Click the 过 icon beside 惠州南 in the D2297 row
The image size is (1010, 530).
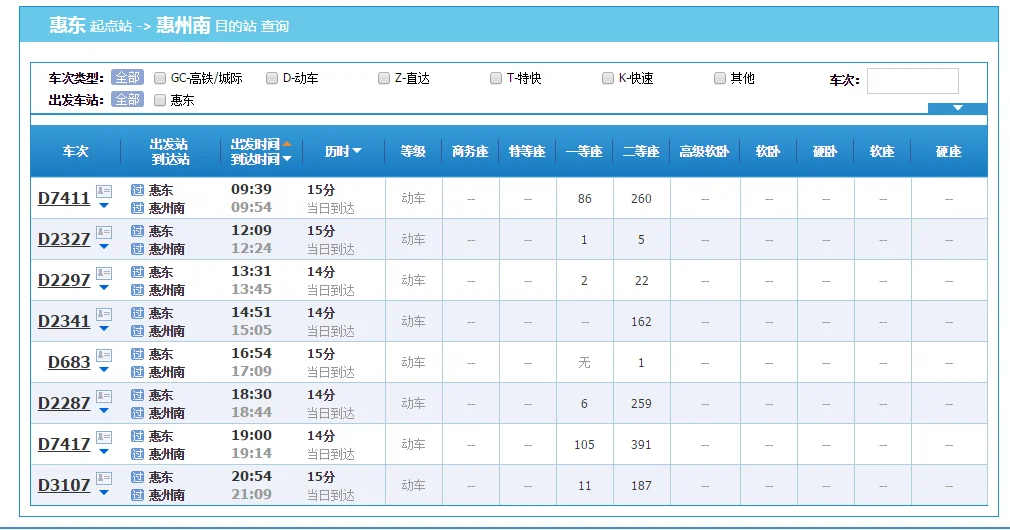click(x=137, y=290)
